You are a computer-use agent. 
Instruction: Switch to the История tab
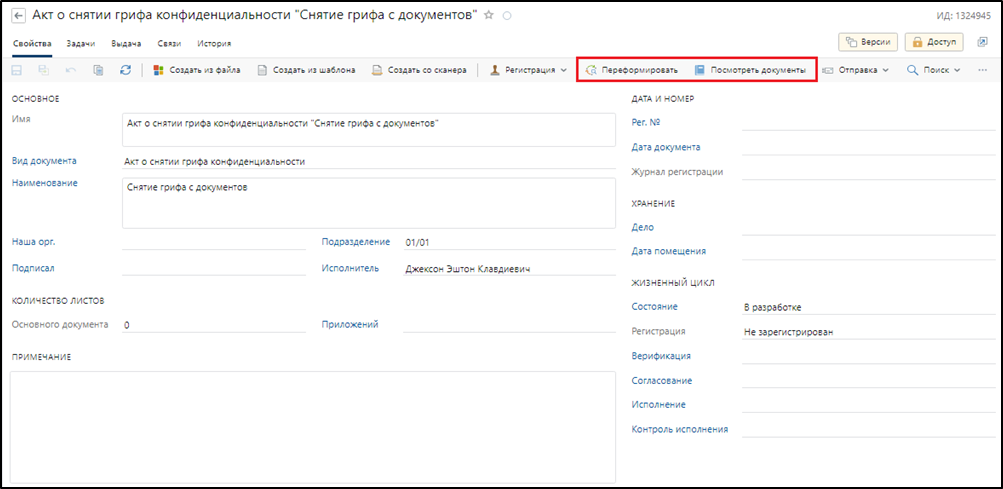point(214,44)
